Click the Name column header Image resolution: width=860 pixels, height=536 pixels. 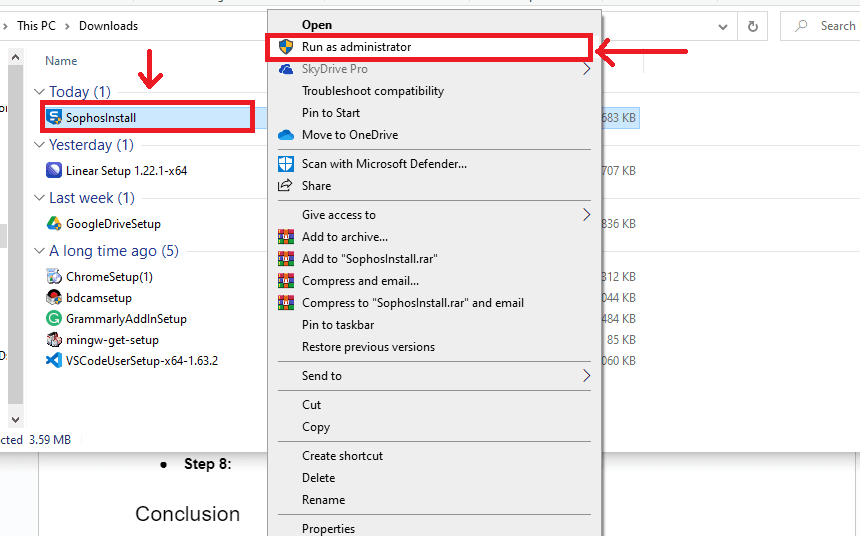tap(61, 61)
